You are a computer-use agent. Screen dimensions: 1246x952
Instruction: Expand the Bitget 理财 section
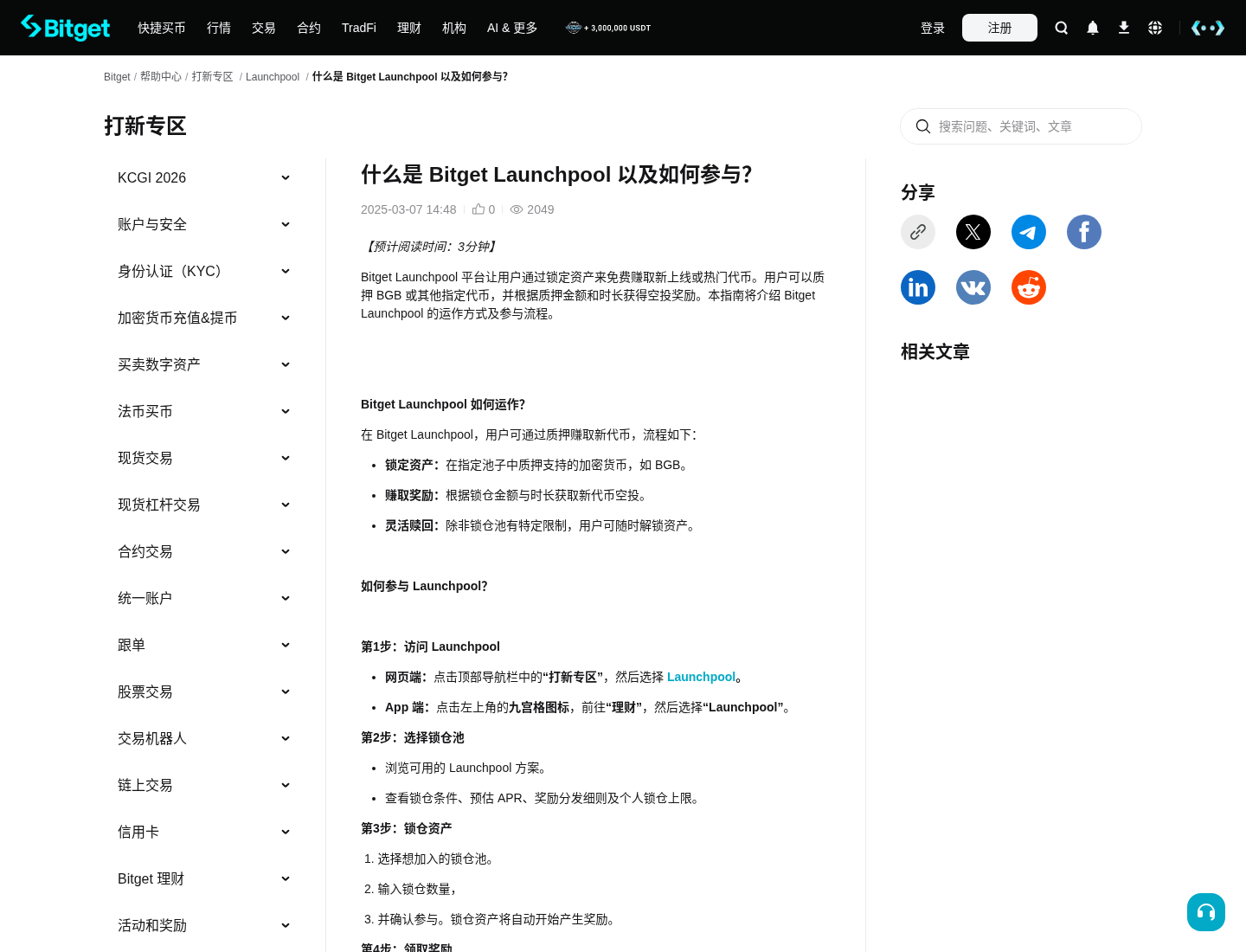point(204,878)
